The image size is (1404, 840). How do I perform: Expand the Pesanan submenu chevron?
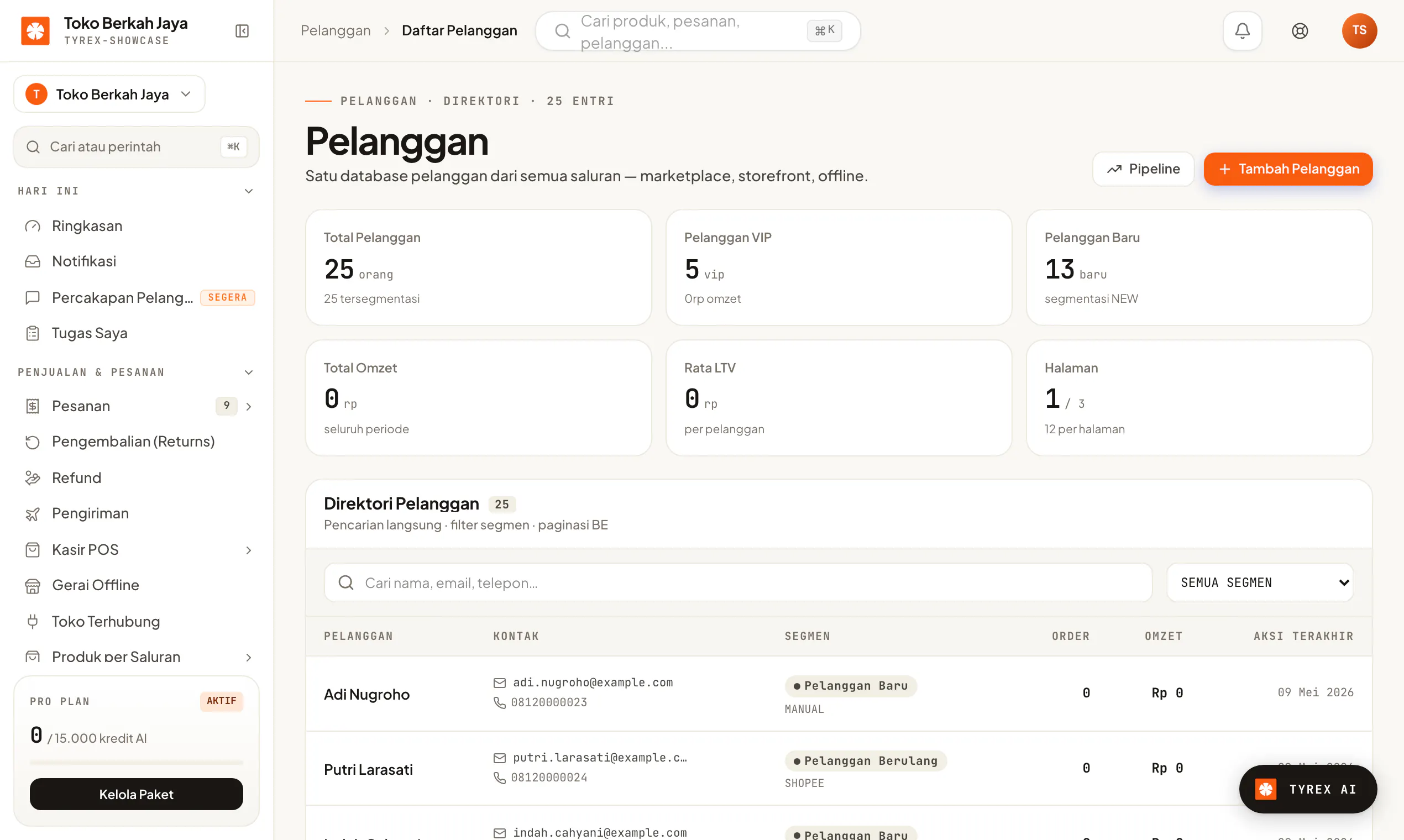(x=249, y=406)
